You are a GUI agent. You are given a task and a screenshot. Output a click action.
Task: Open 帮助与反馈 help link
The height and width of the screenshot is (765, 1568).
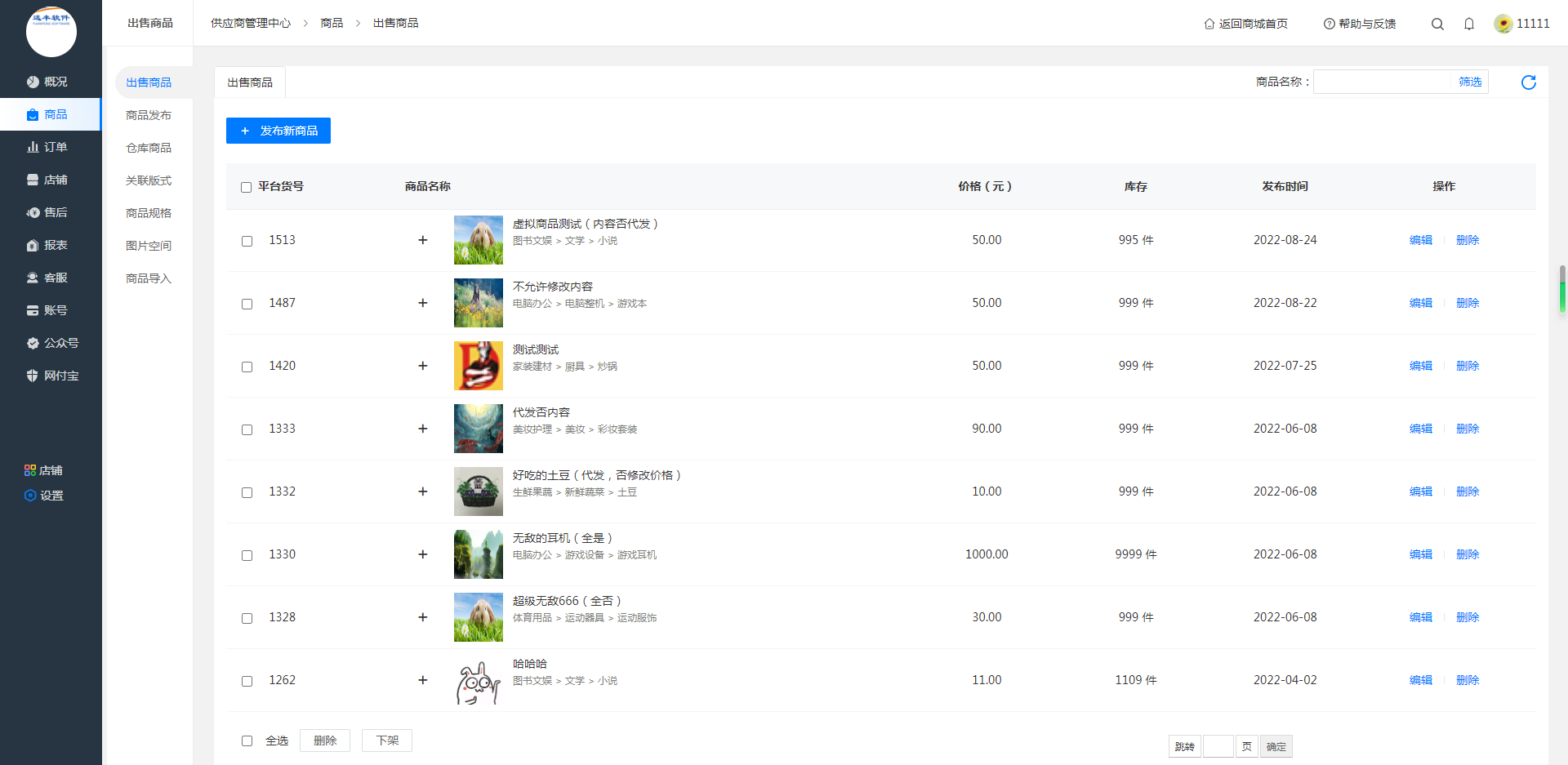(x=1360, y=24)
